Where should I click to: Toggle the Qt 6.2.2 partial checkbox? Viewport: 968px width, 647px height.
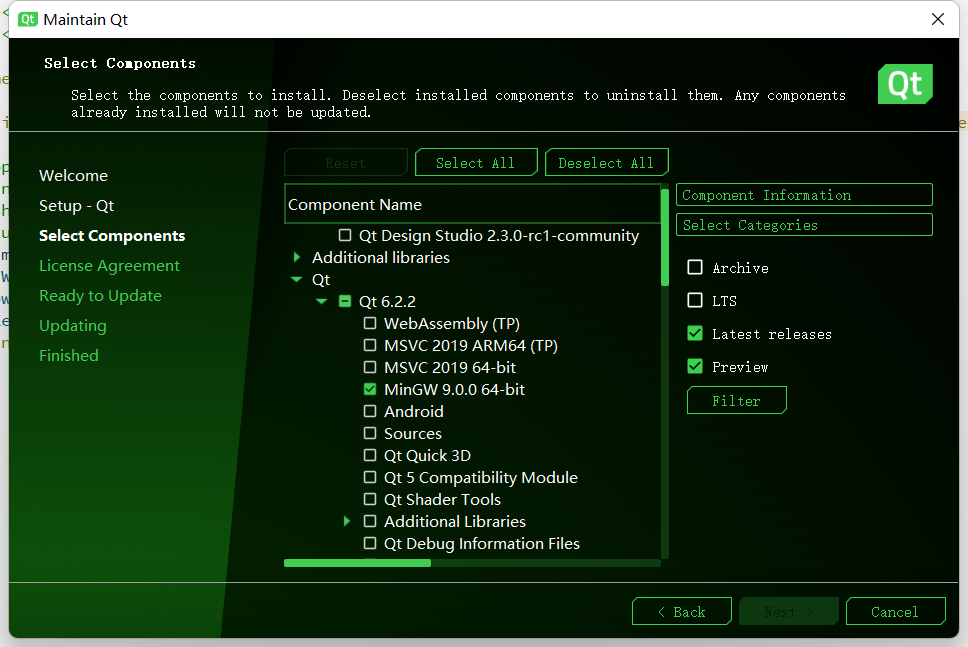click(345, 301)
